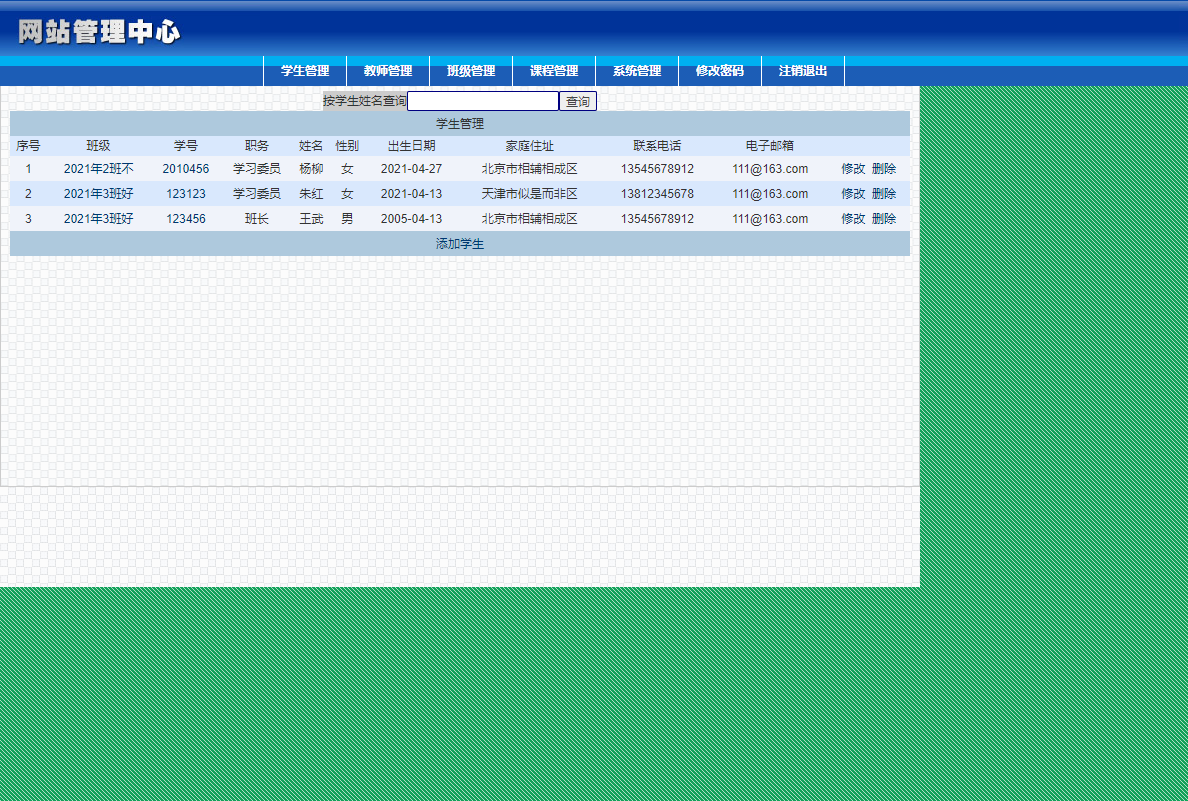
Task: Select 朱红's email 111@163.com
Action: pos(770,193)
